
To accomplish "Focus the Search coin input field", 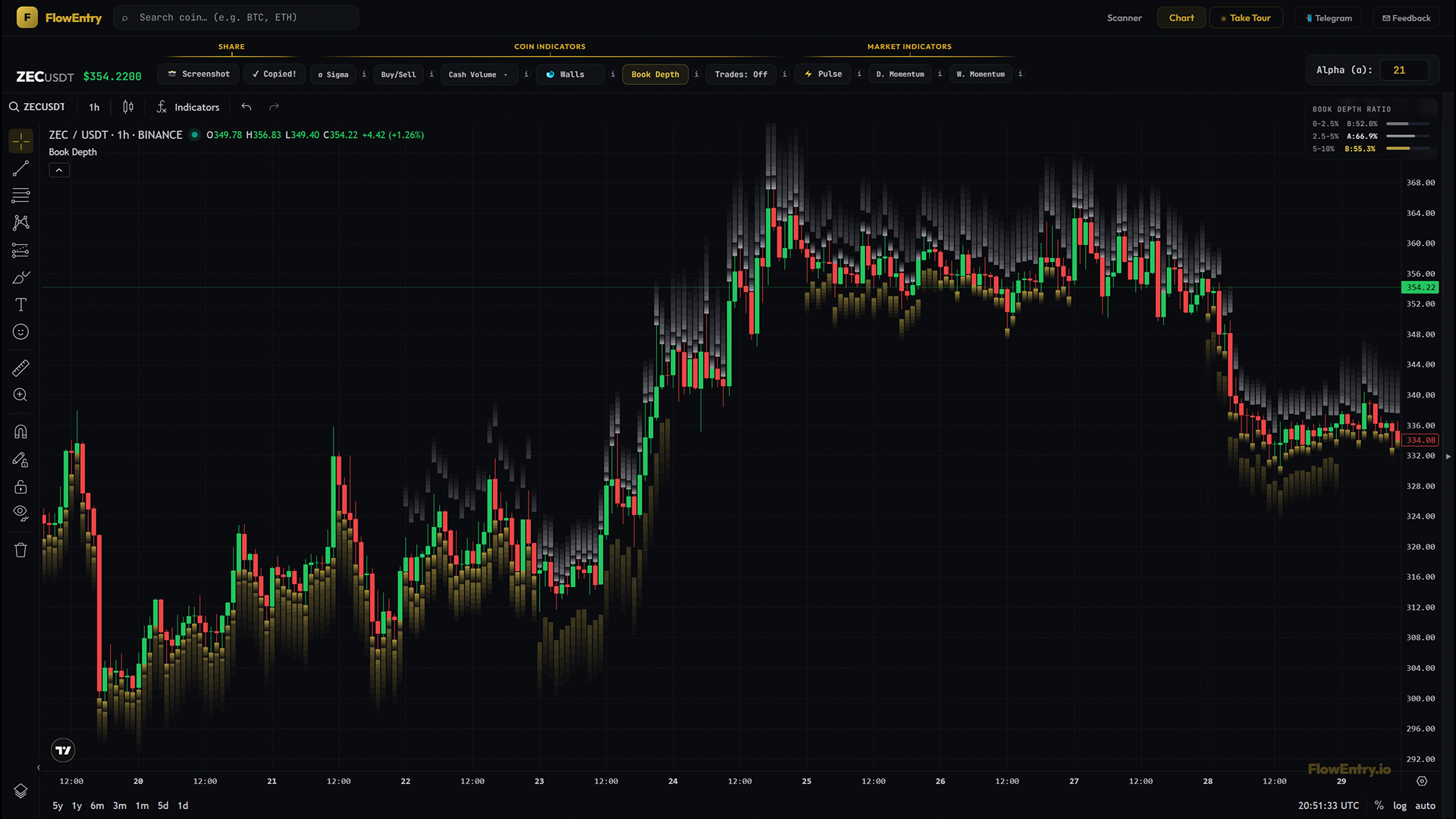I will pos(236,17).
